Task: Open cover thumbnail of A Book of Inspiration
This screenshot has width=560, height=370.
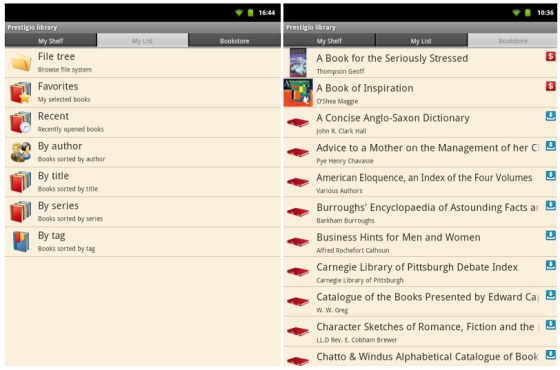Action: pos(298,93)
